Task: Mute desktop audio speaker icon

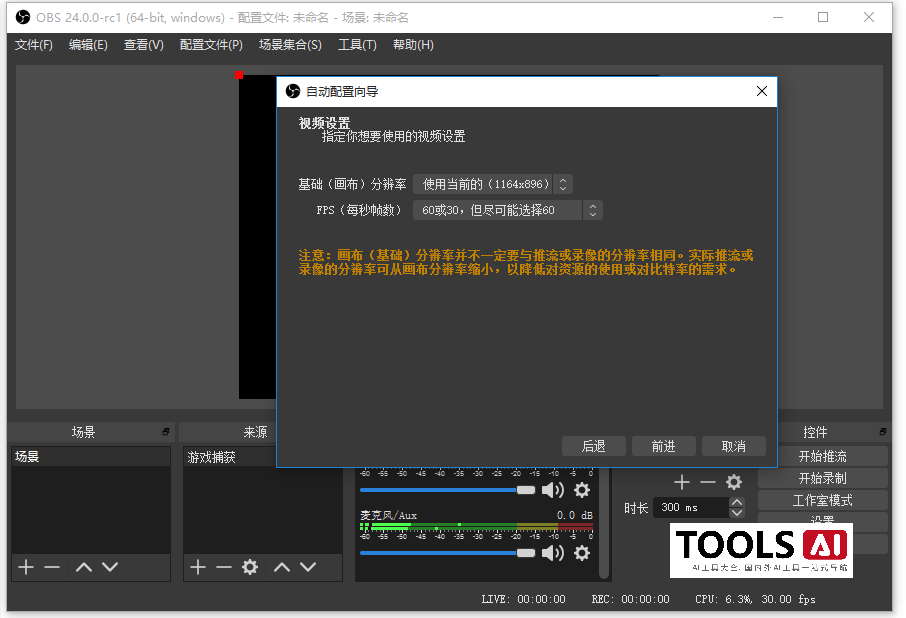Action: tap(553, 491)
